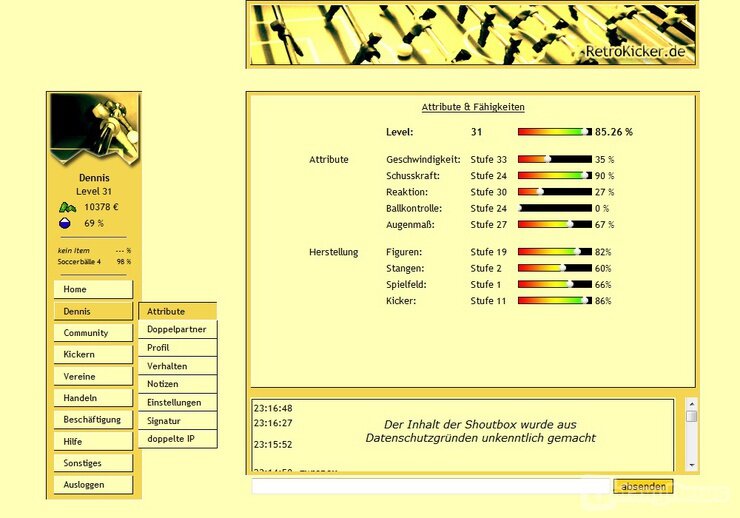Click the Level 31 text in sidebar
740x518 pixels.
[x=94, y=192]
